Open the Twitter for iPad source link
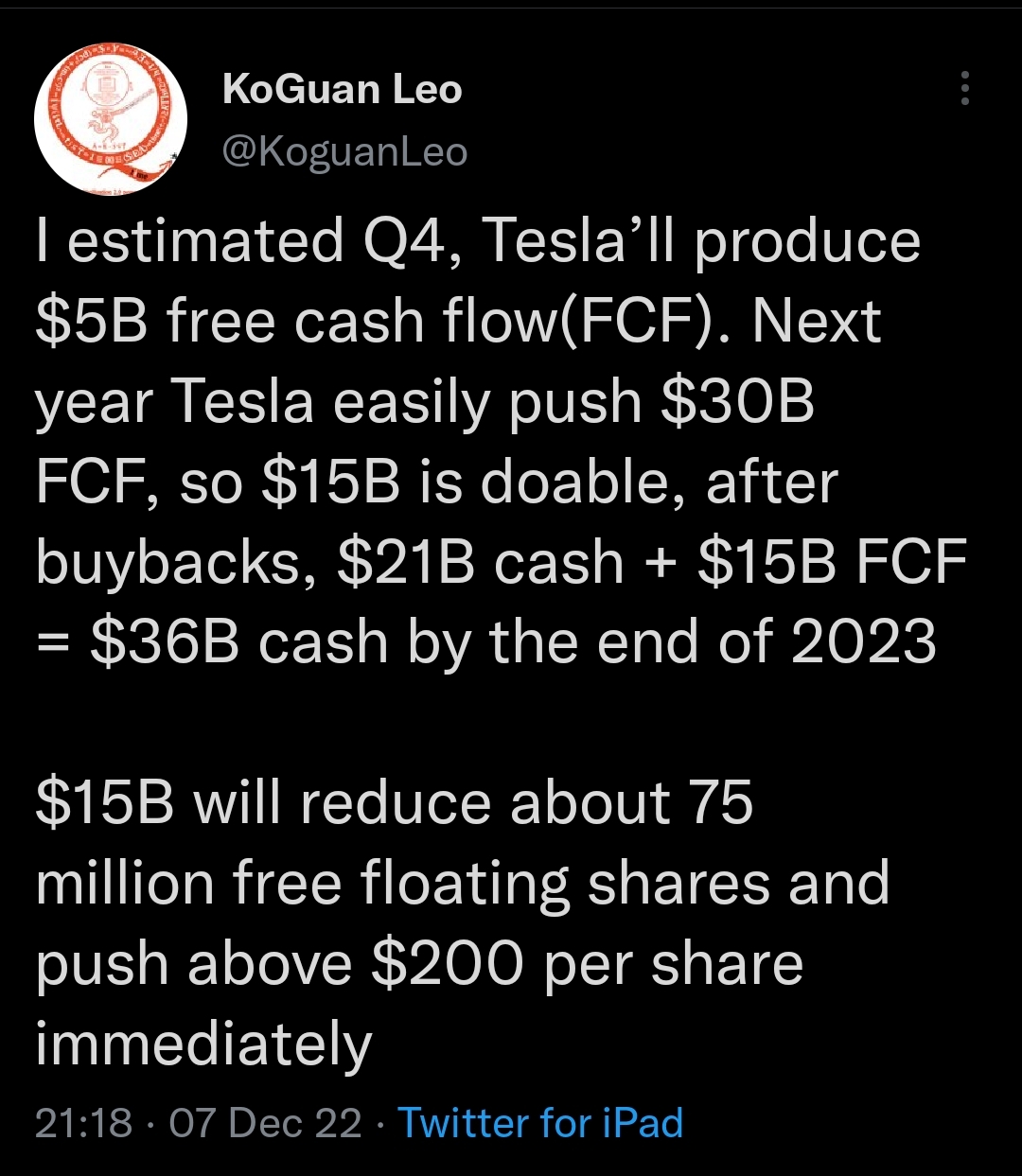Screen dimensions: 1022x1176 (540, 1123)
